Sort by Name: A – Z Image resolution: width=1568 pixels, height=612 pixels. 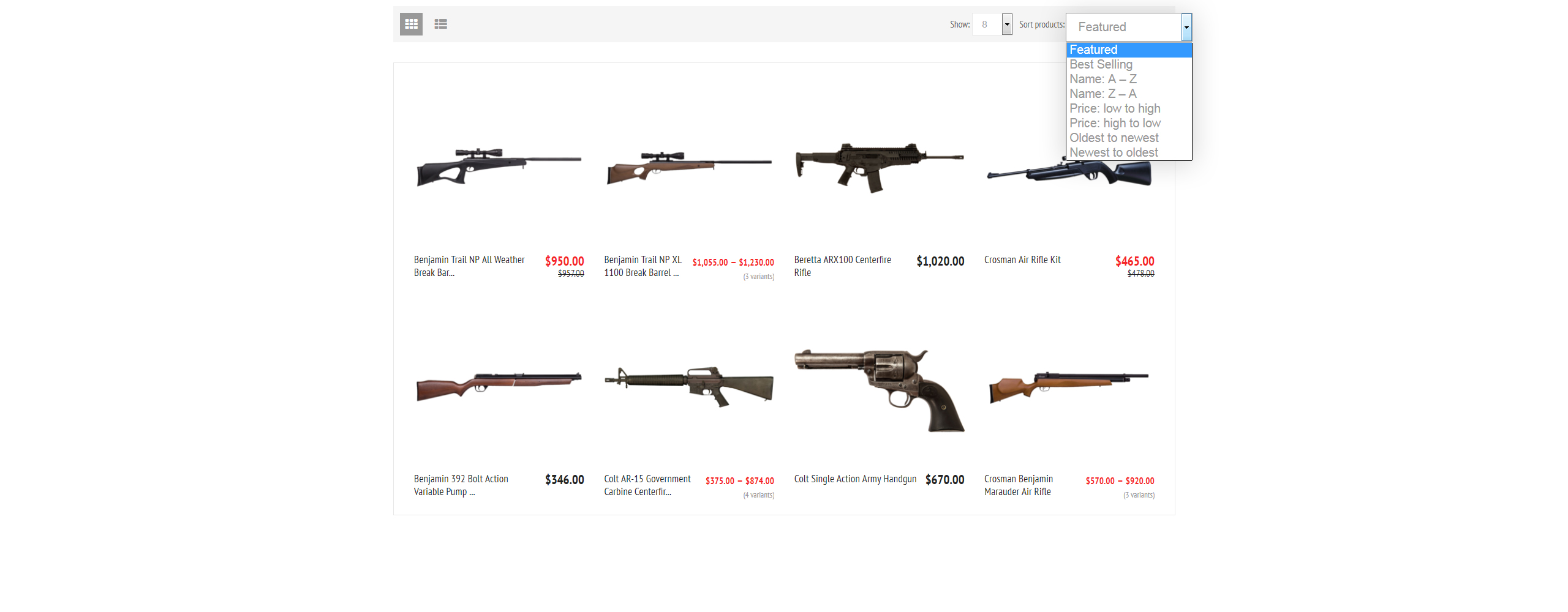[1129, 79]
